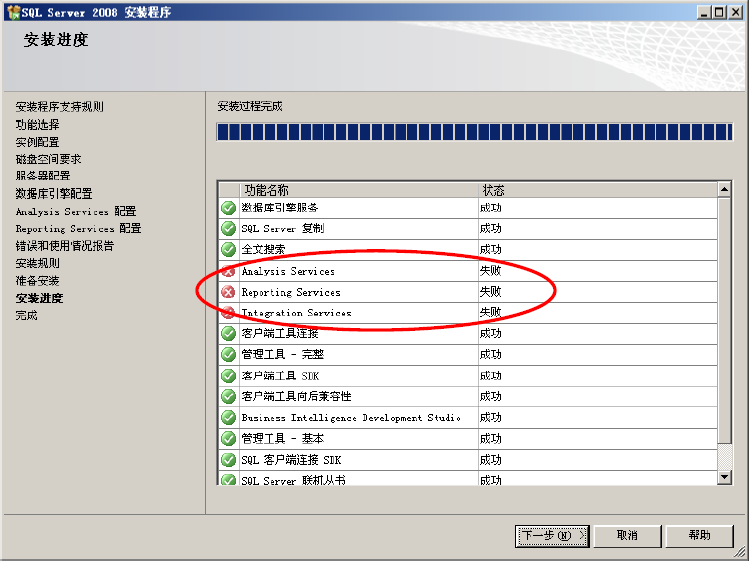Open help with the 帮助 button

pyautogui.click(x=699, y=536)
